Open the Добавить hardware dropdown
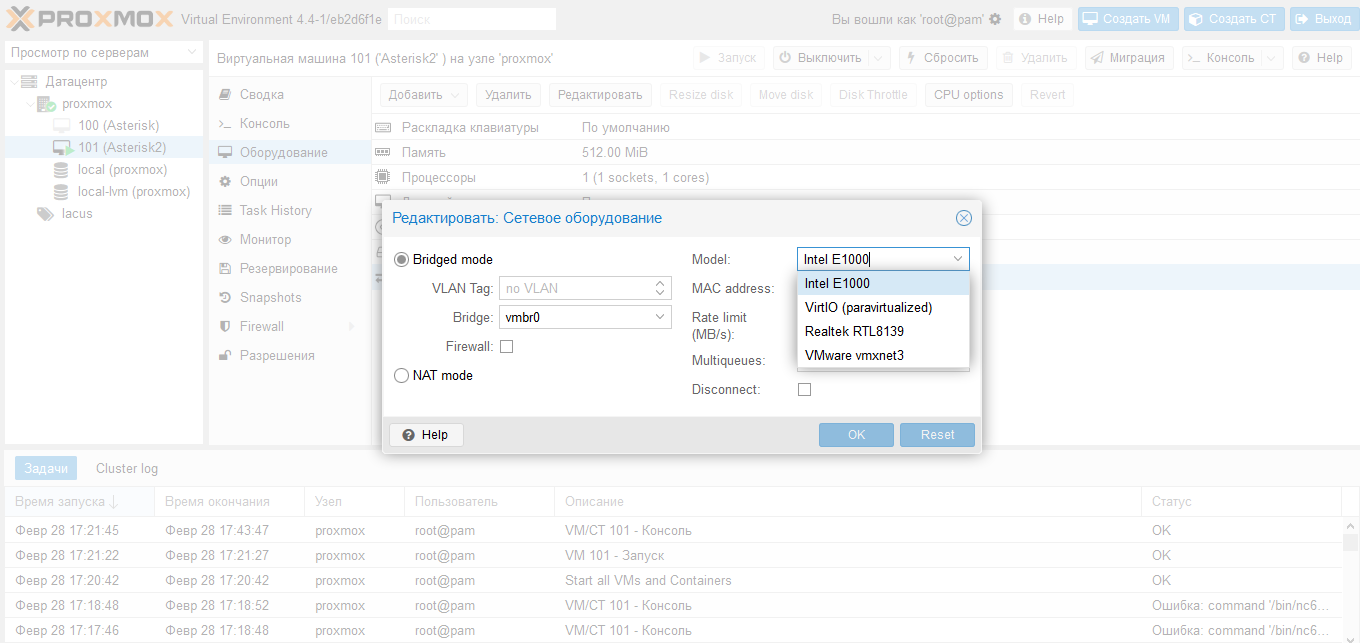 [x=424, y=95]
